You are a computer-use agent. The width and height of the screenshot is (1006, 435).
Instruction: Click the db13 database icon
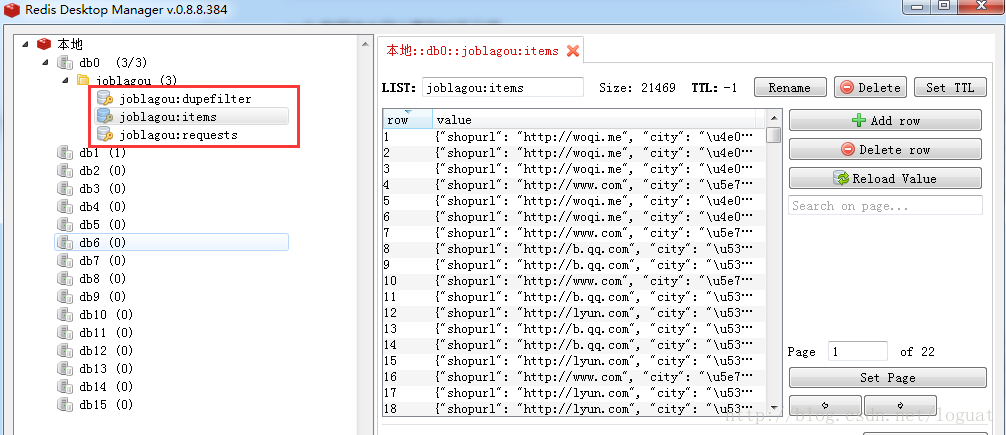click(x=64, y=368)
